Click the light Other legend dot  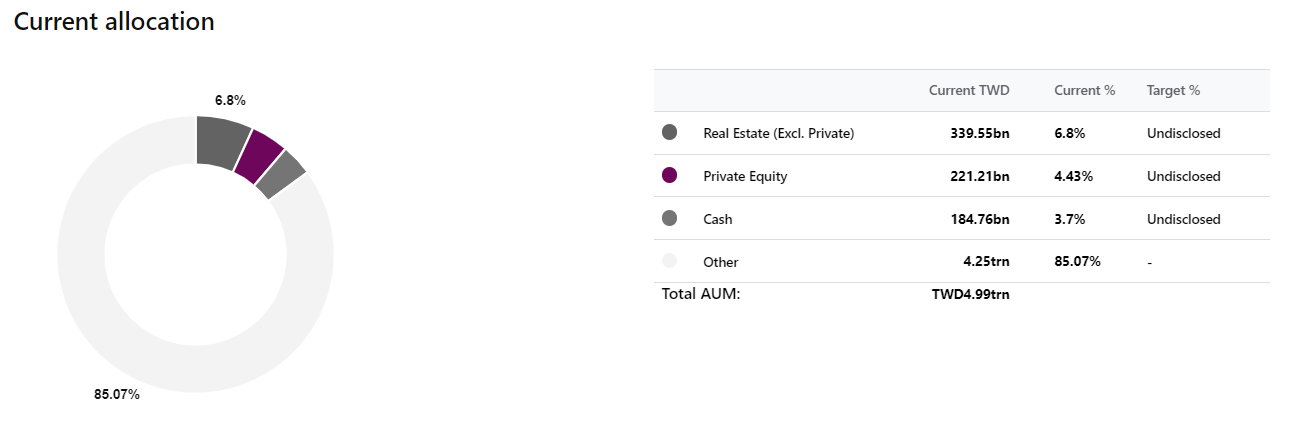670,261
